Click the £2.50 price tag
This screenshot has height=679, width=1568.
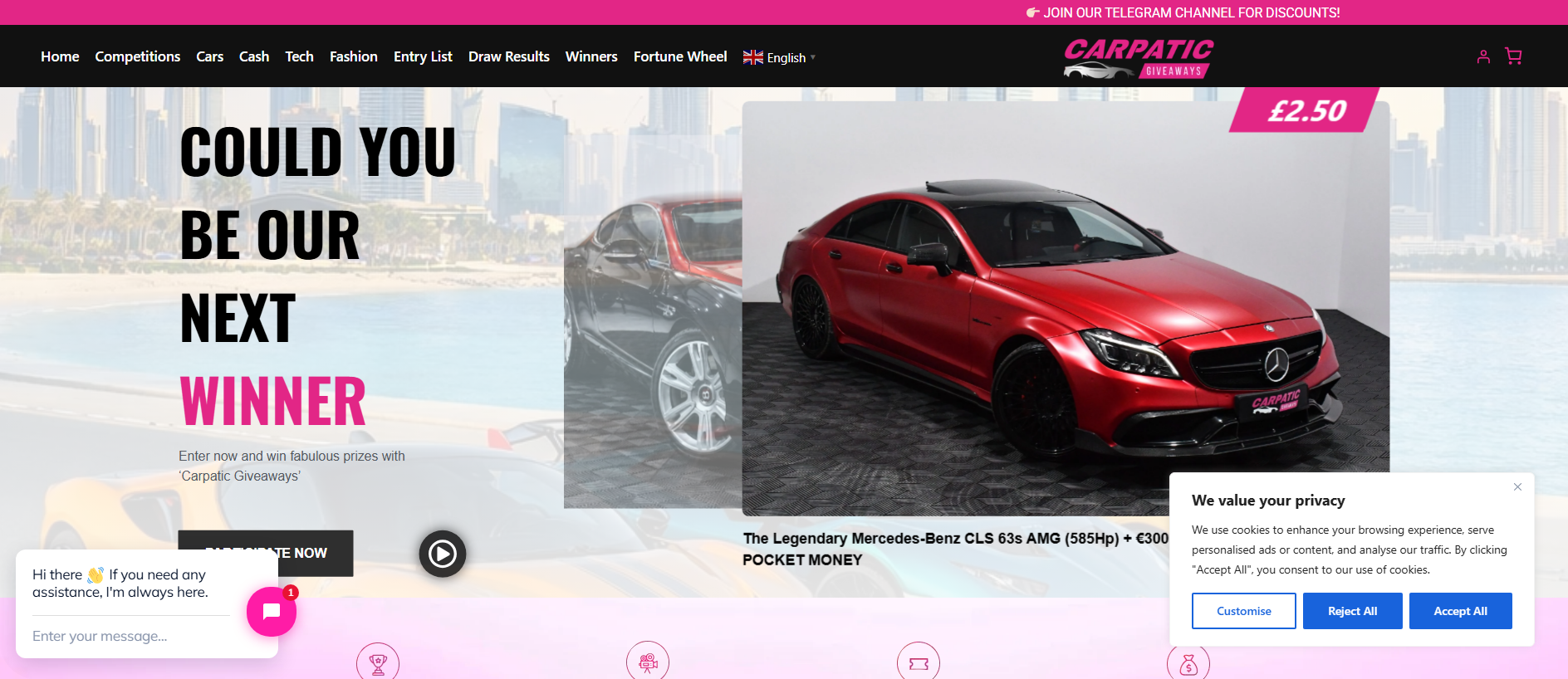click(1306, 110)
